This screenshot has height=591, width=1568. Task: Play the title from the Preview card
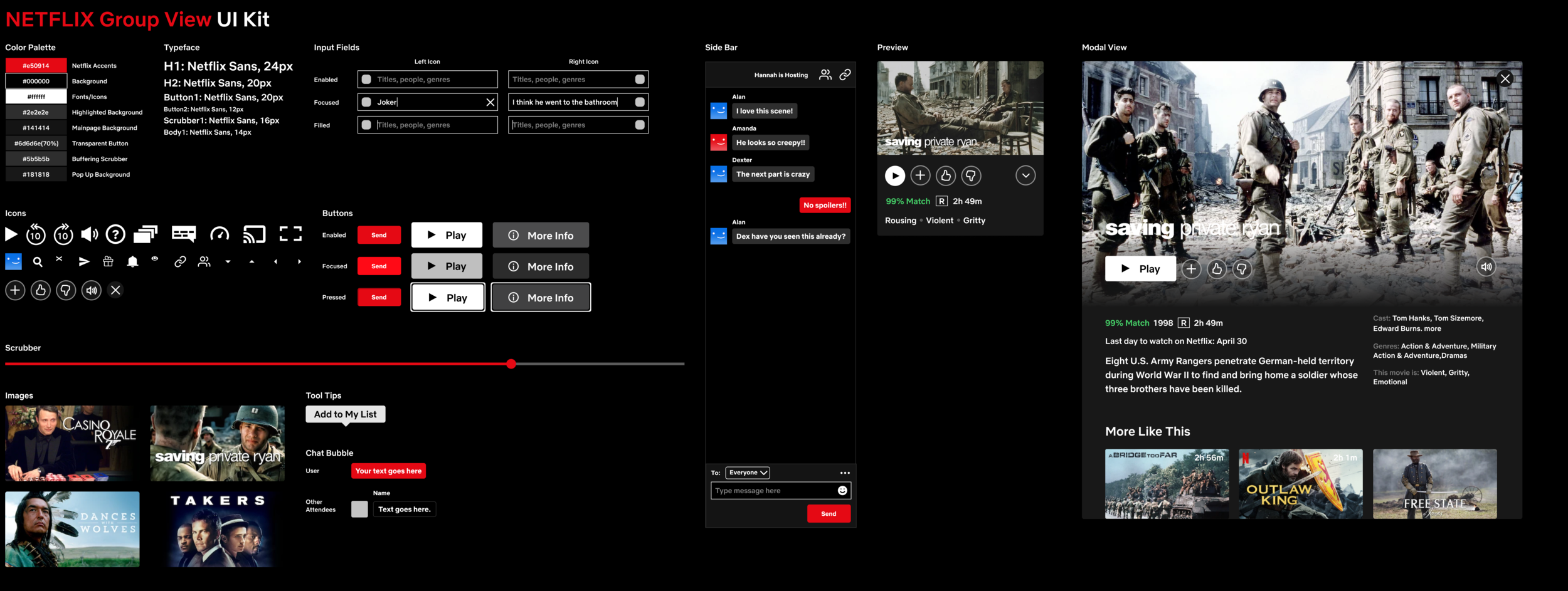point(895,175)
